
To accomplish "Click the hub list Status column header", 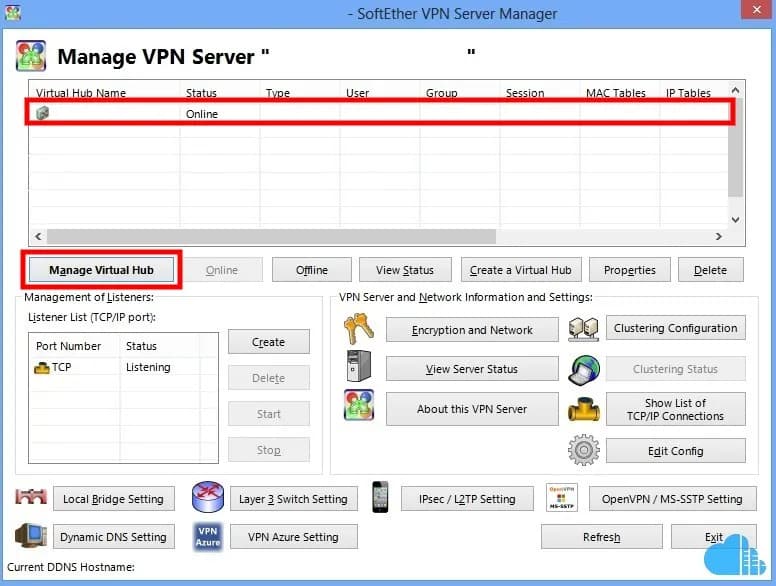I will click(221, 92).
